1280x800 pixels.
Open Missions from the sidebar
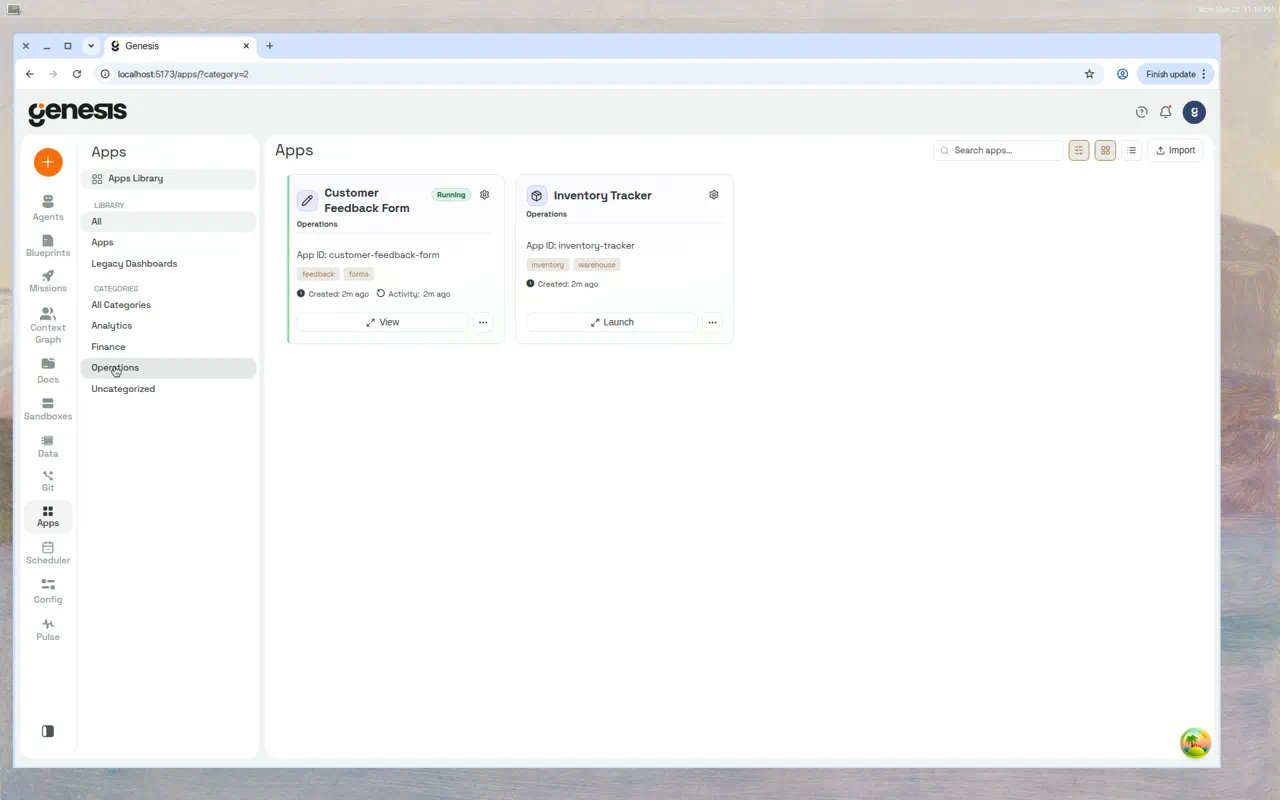tap(48, 281)
